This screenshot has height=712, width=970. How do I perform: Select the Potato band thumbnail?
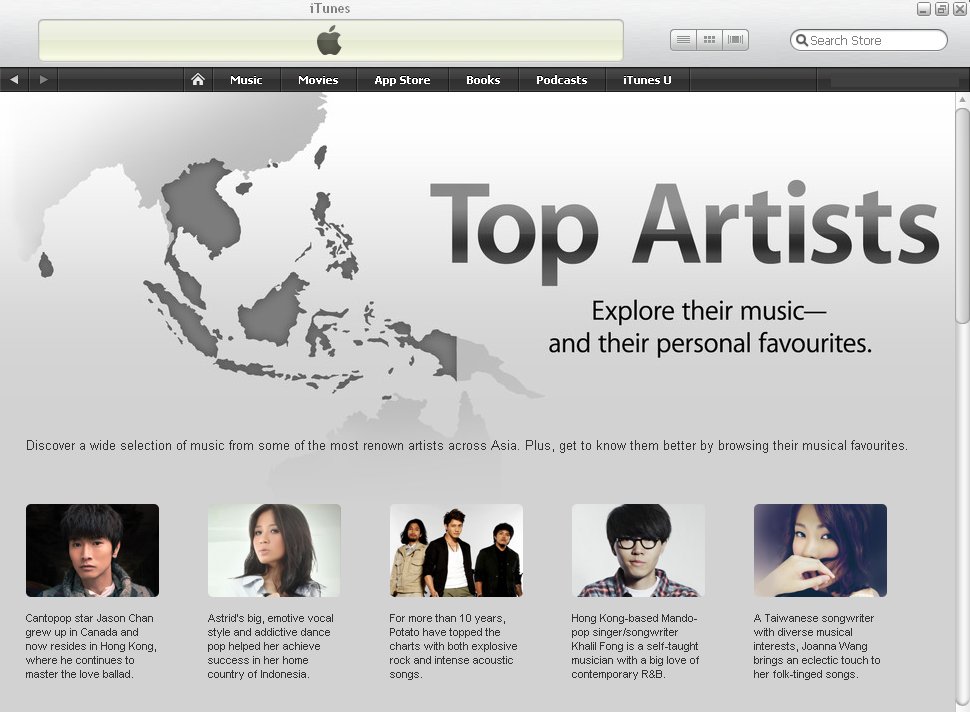[x=456, y=550]
